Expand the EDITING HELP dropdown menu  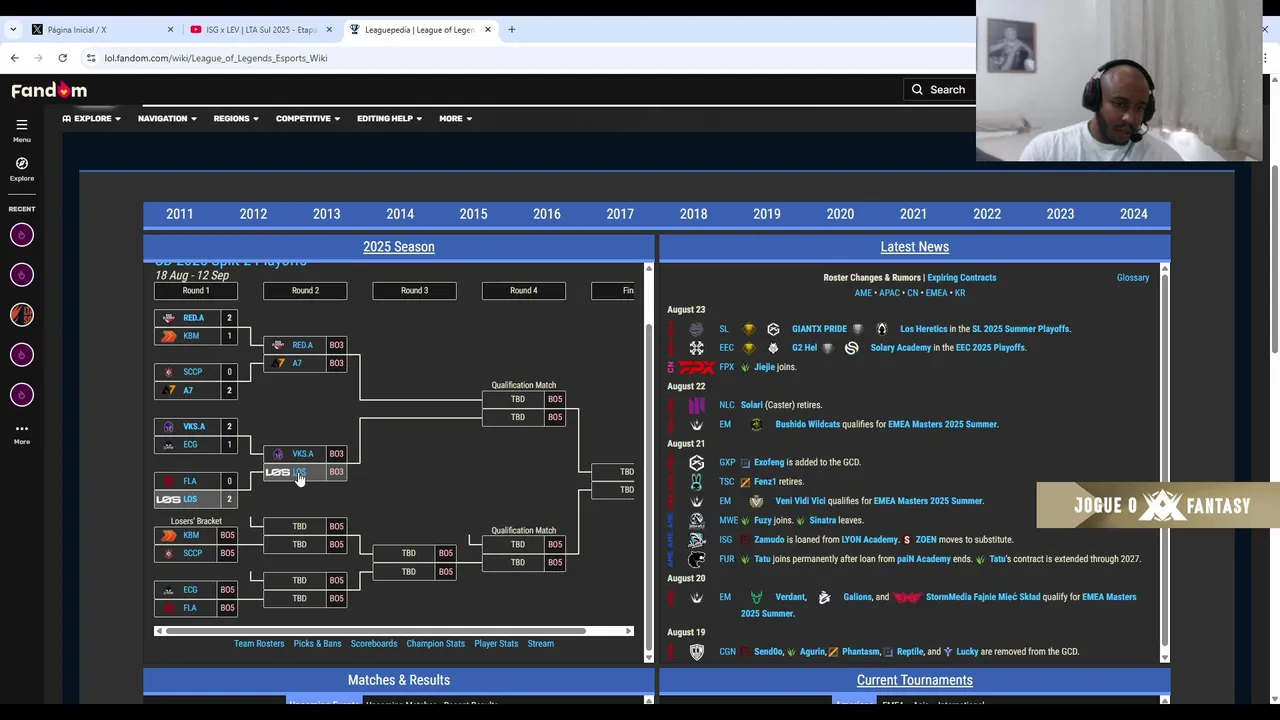click(x=389, y=119)
